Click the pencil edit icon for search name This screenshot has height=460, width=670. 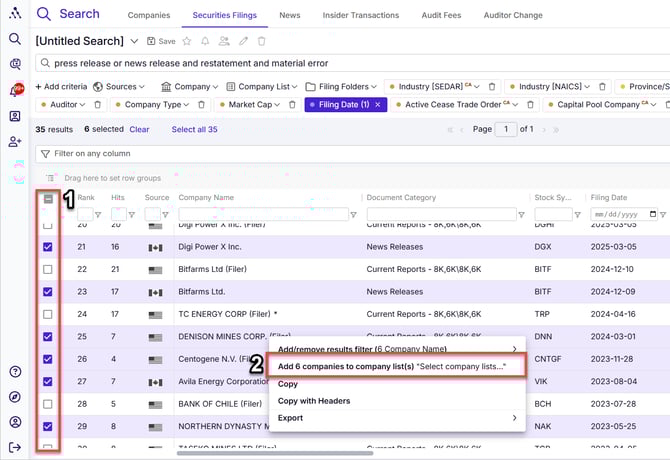point(243,41)
